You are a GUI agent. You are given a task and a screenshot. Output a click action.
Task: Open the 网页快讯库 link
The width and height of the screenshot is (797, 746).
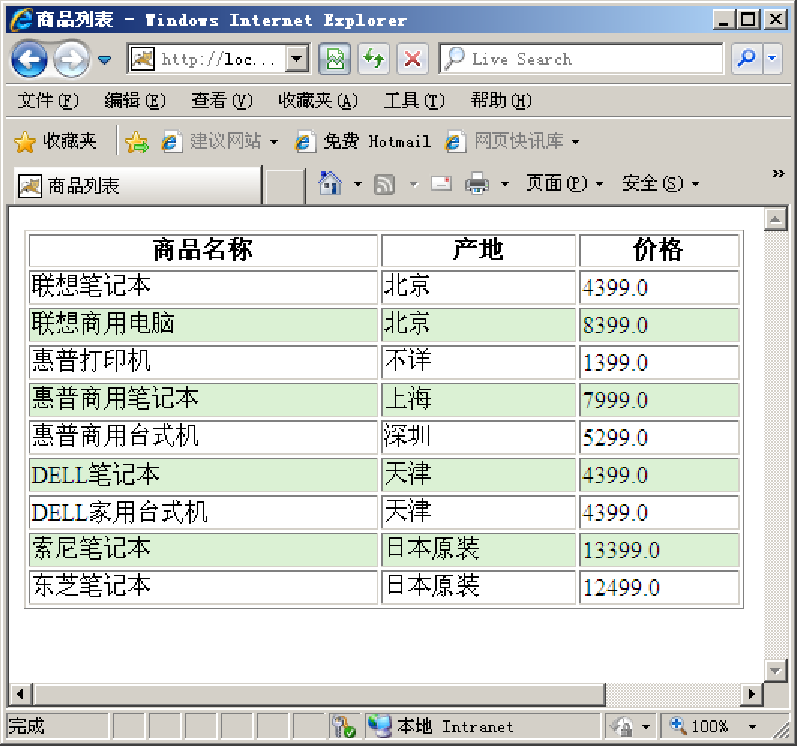click(504, 141)
